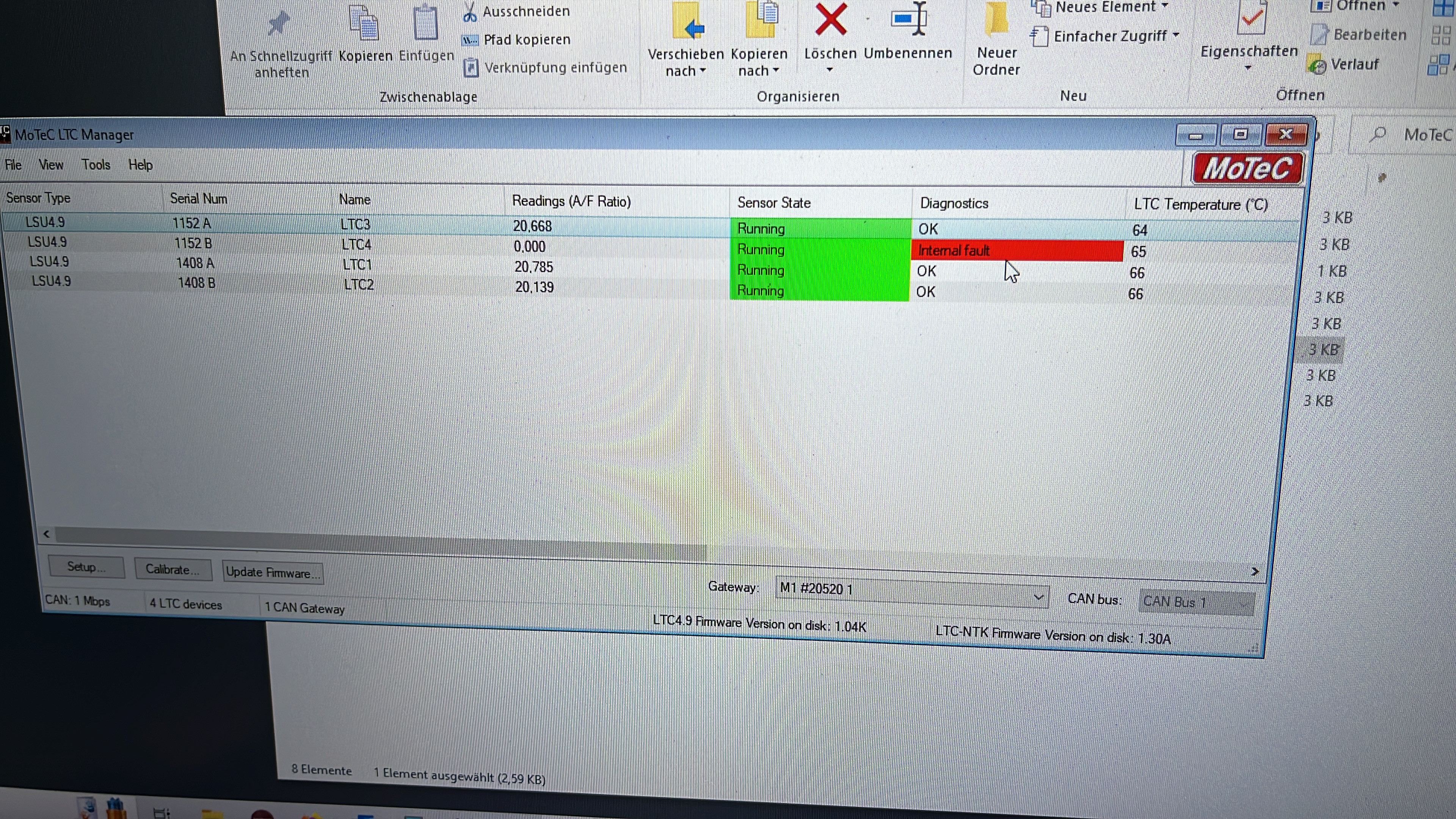Click serial number 1408 A
This screenshot has height=819, width=1456.
coord(195,263)
